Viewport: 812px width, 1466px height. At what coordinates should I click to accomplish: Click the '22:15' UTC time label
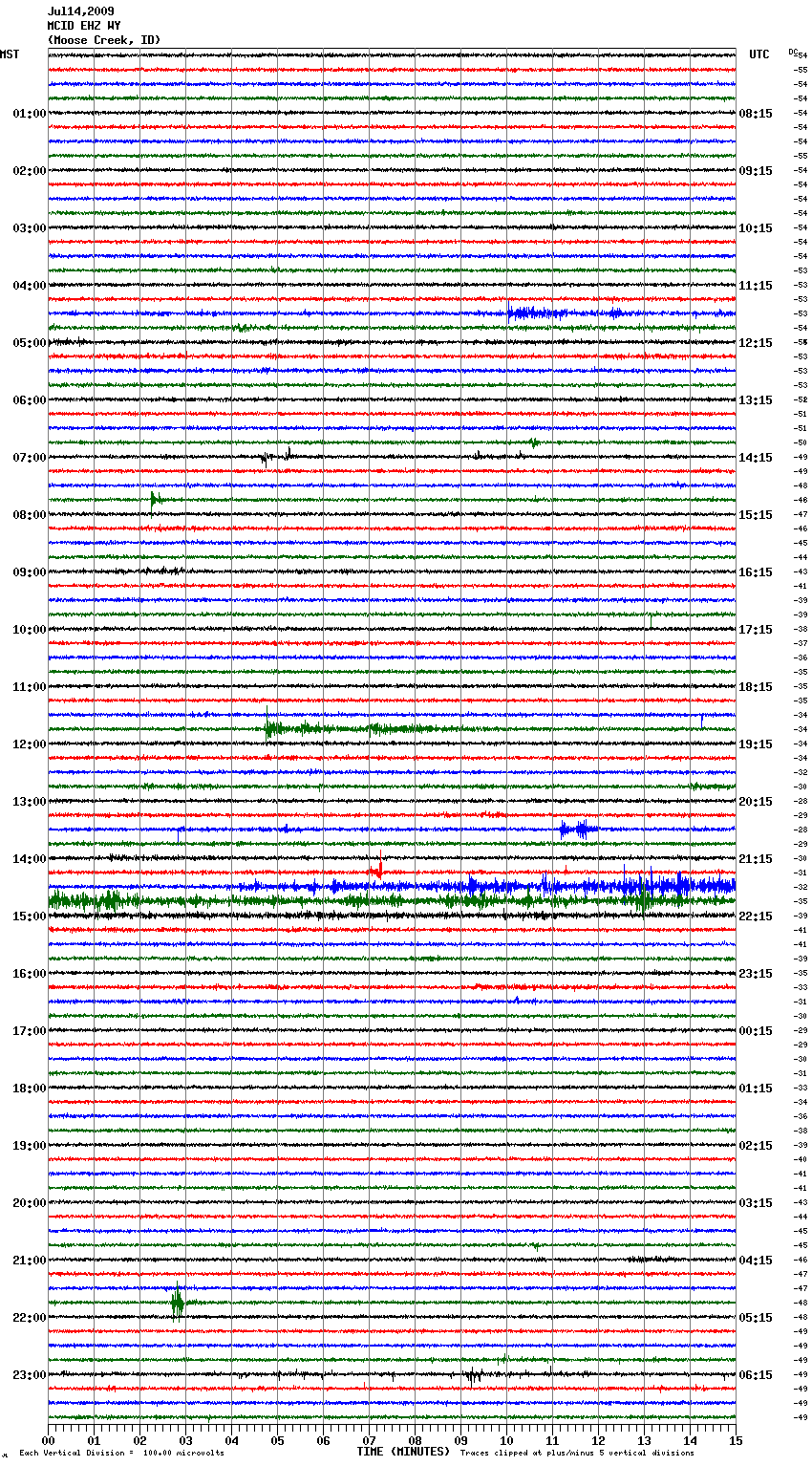click(x=756, y=916)
